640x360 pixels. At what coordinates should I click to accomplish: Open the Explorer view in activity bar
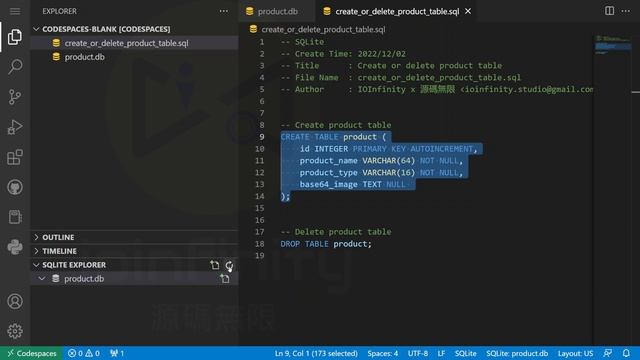coord(15,37)
